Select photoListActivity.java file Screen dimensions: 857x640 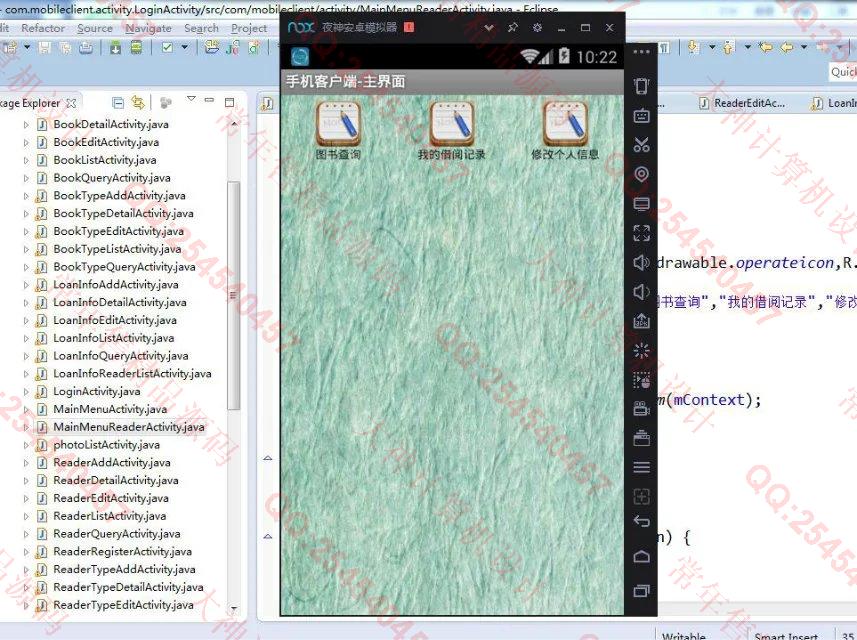107,445
